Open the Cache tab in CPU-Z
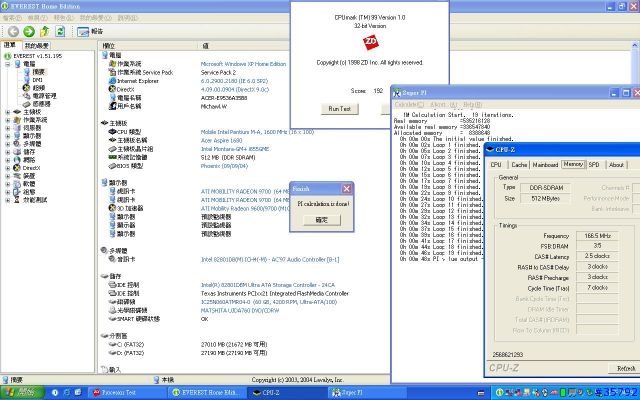640x400 pixels. click(x=519, y=165)
